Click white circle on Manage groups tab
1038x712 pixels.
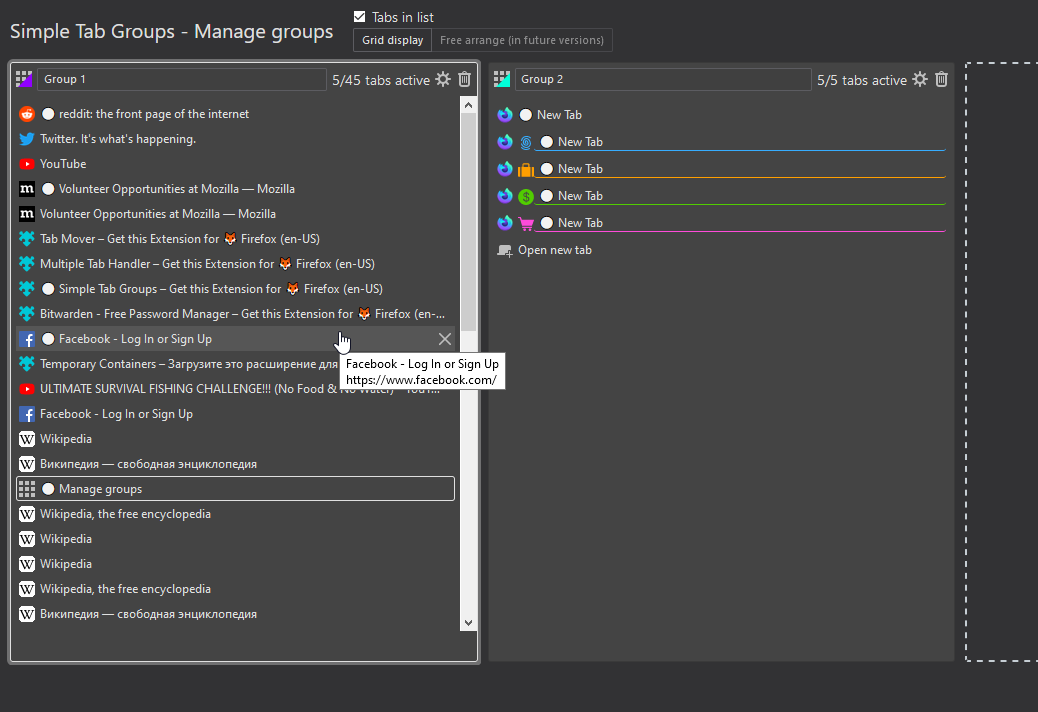click(48, 489)
